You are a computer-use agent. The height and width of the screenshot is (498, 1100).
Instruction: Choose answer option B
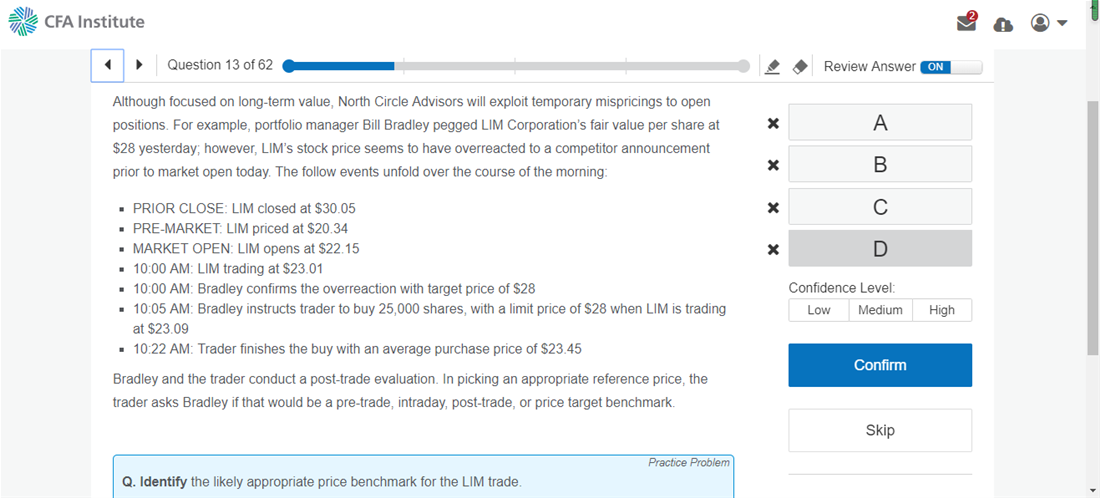[x=880, y=164]
